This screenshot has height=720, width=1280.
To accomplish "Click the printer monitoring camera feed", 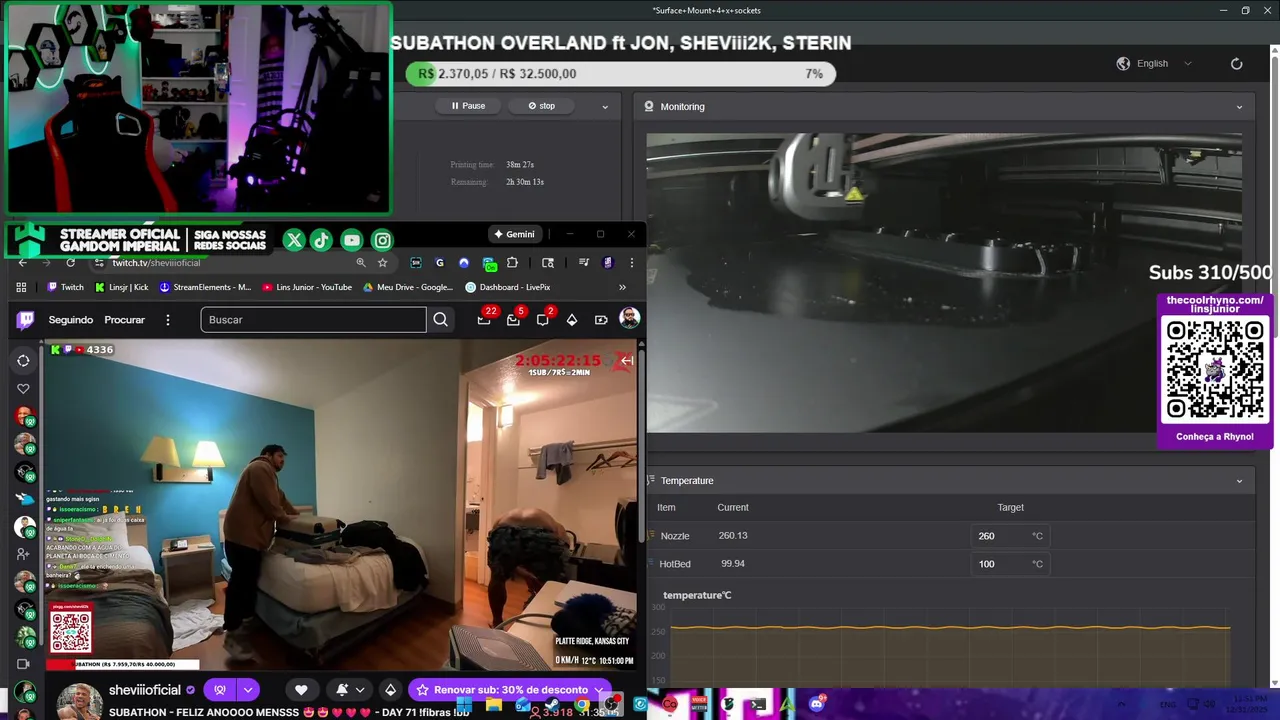I will [944, 283].
